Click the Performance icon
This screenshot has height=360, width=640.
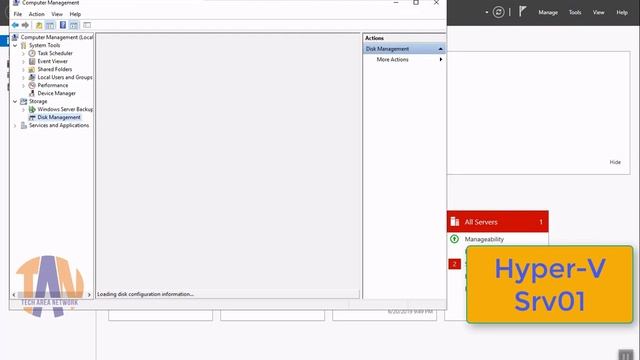point(32,85)
